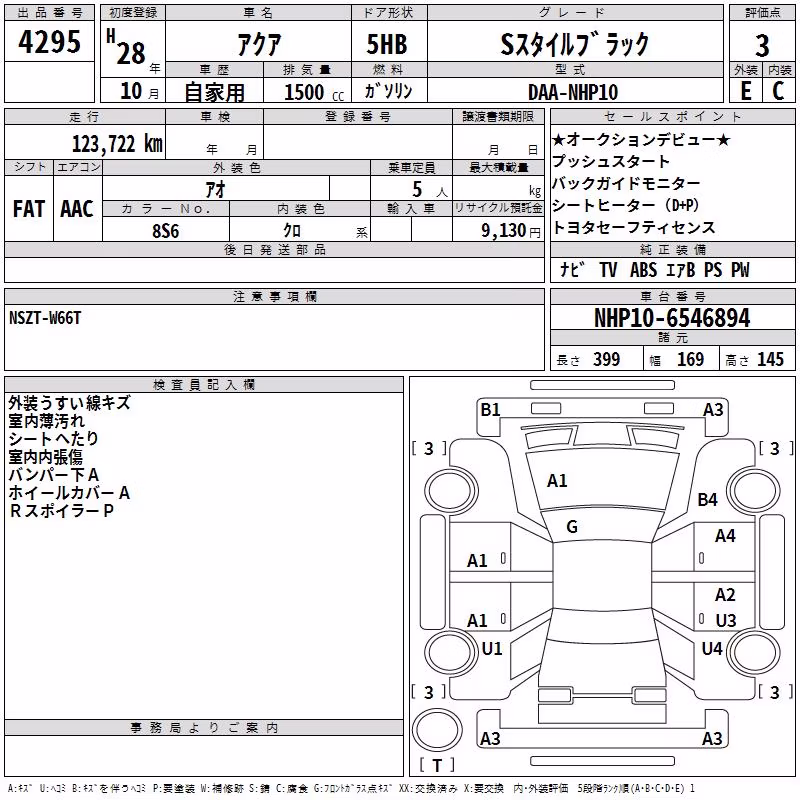
Task: Click inspector note シートへたり
Action: point(54,439)
